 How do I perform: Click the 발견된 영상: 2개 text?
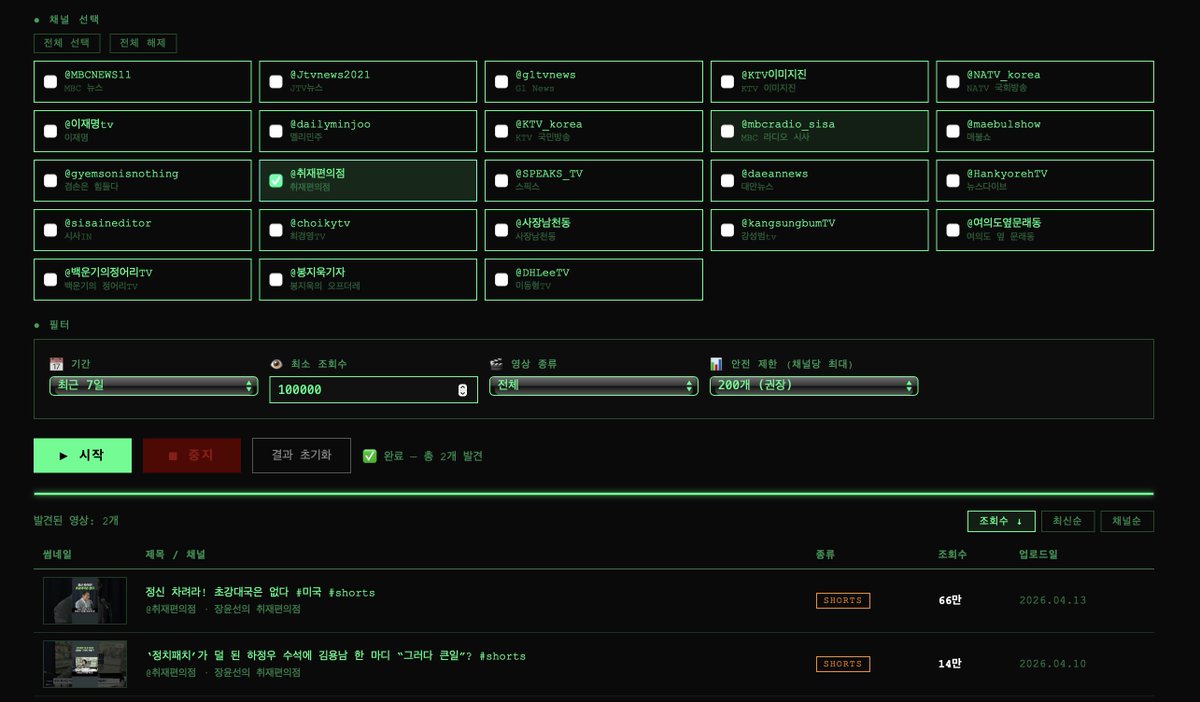click(76, 521)
